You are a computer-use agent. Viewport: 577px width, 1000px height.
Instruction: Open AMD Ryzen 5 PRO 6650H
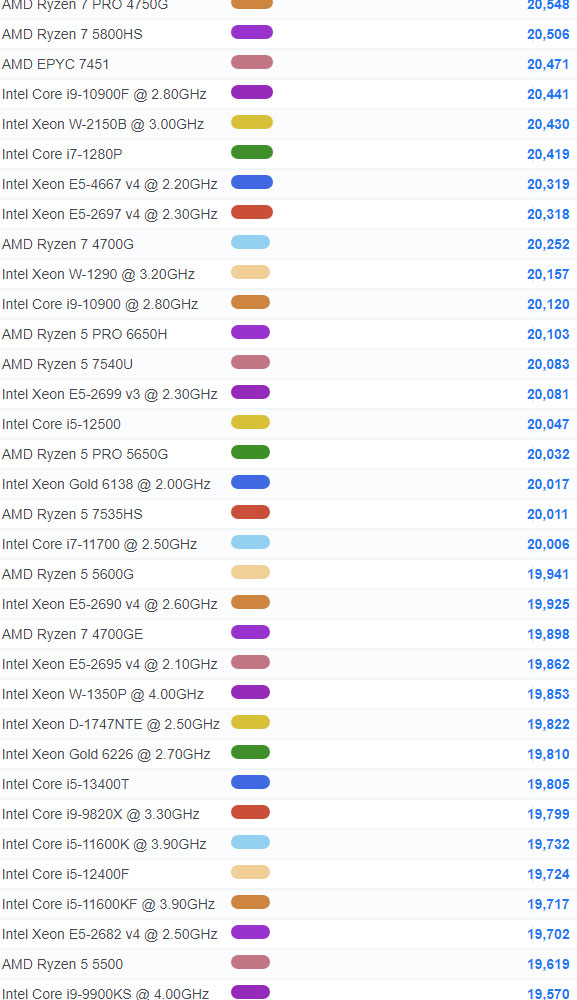point(84,334)
